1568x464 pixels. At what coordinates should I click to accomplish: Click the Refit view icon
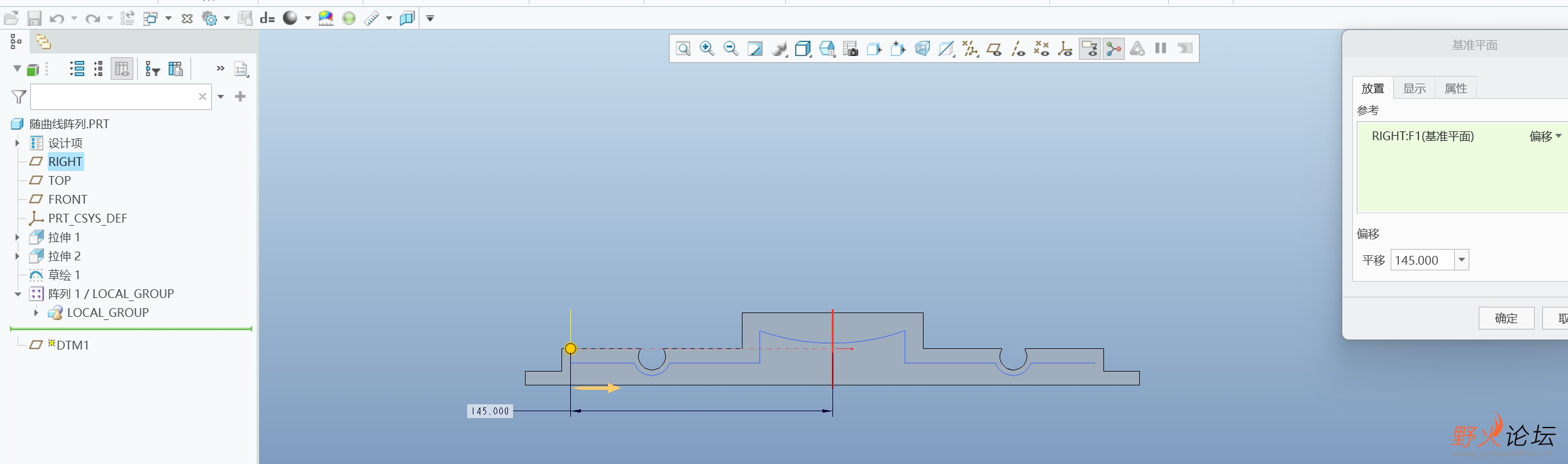click(x=683, y=48)
